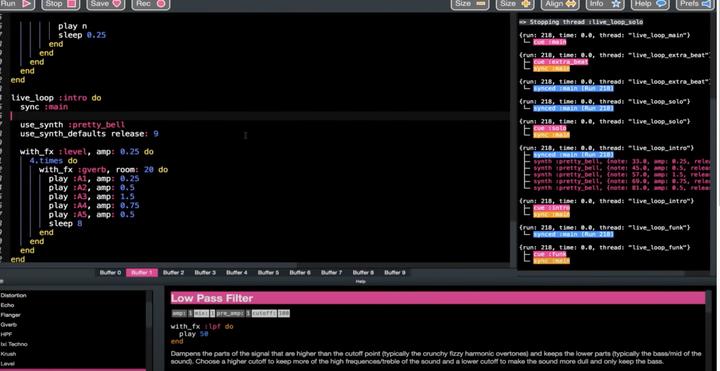
Task: Save the buffer with the Save button
Action: 105,4
